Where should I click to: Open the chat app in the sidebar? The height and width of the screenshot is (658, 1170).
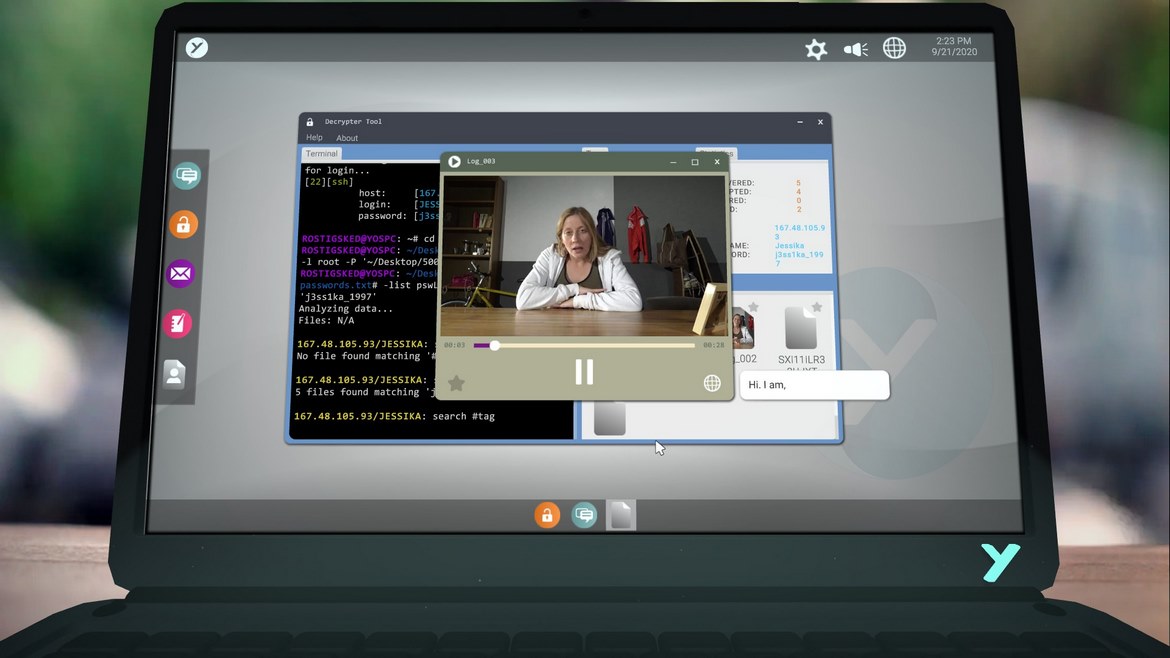click(187, 176)
